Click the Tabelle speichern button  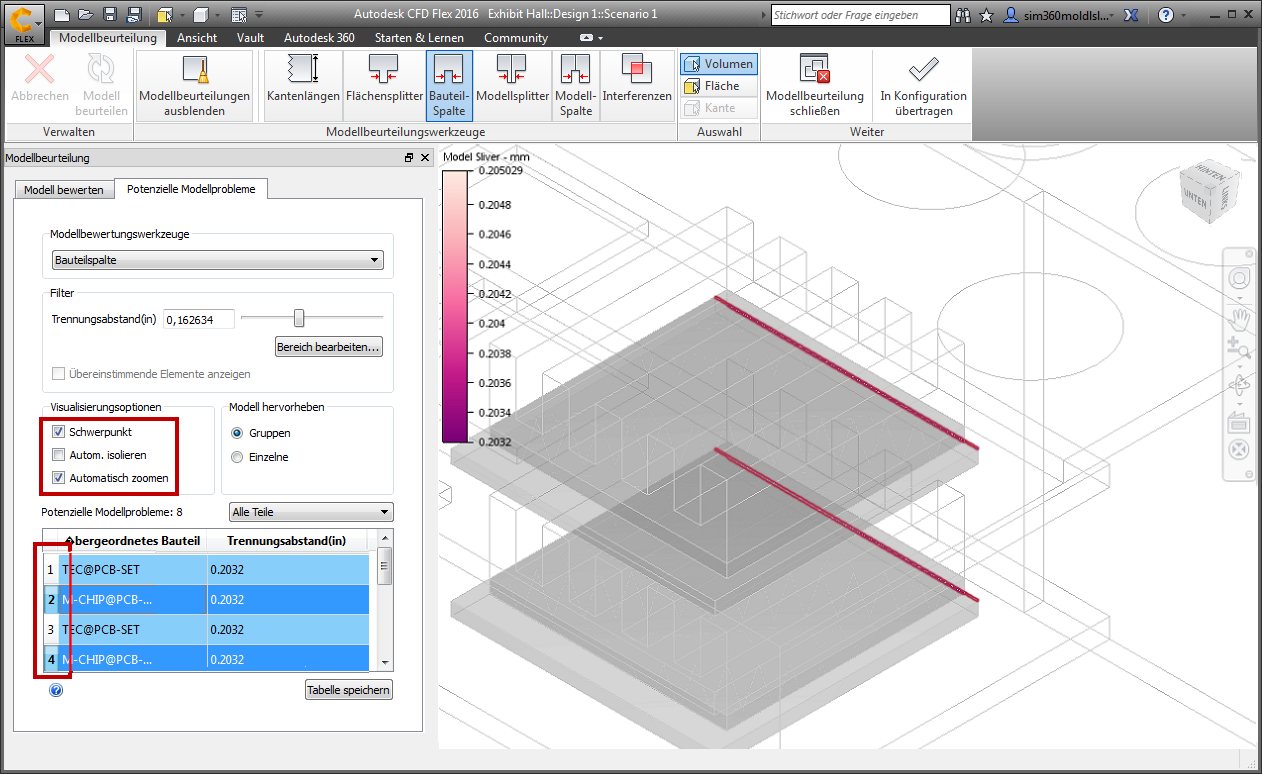349,690
